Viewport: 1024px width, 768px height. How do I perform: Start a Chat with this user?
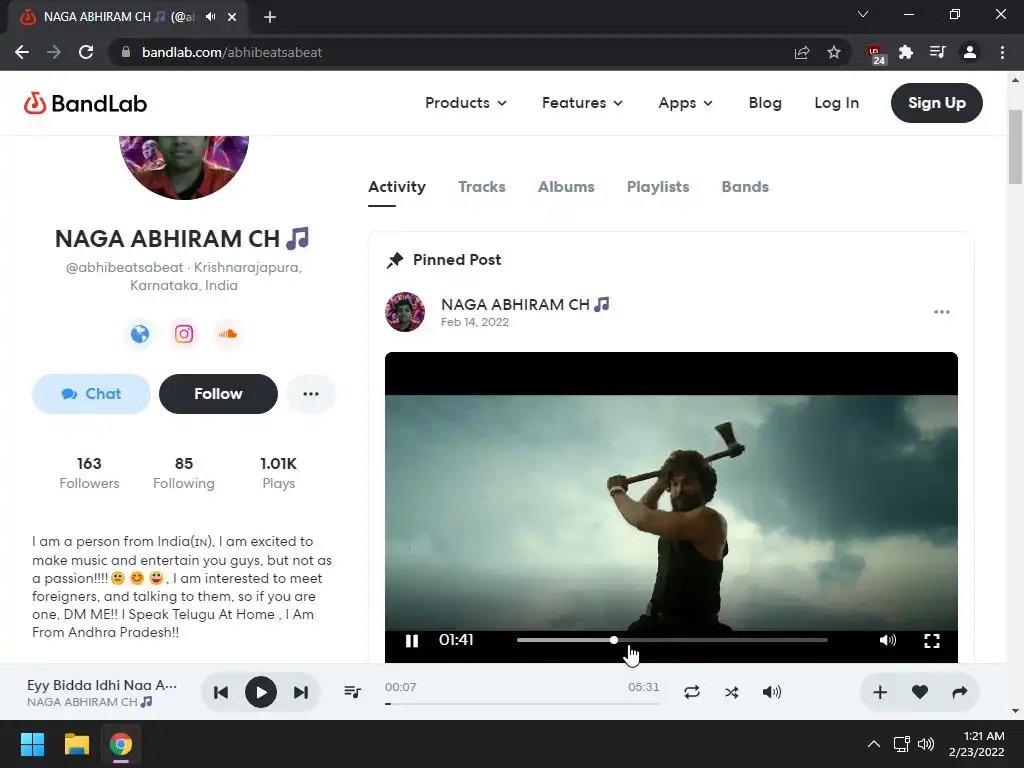91,394
